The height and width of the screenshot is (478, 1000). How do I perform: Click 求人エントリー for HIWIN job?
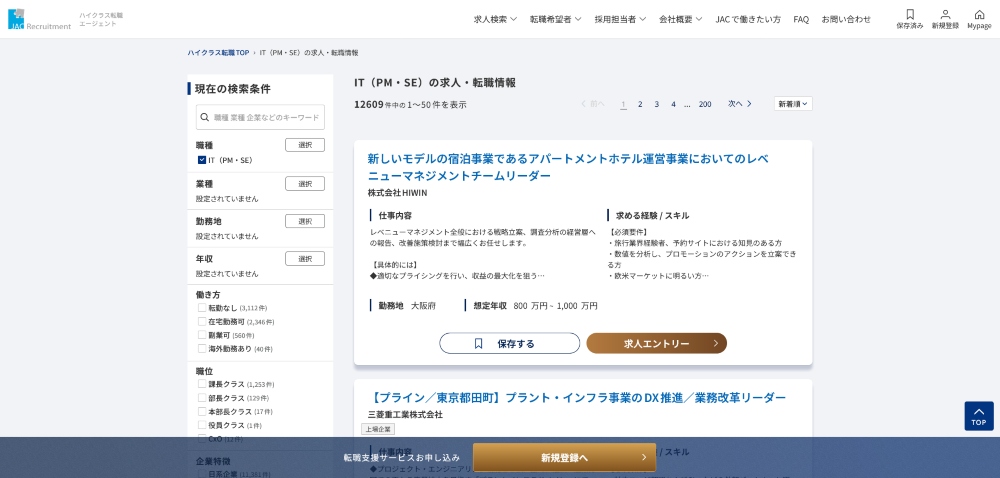tap(656, 343)
